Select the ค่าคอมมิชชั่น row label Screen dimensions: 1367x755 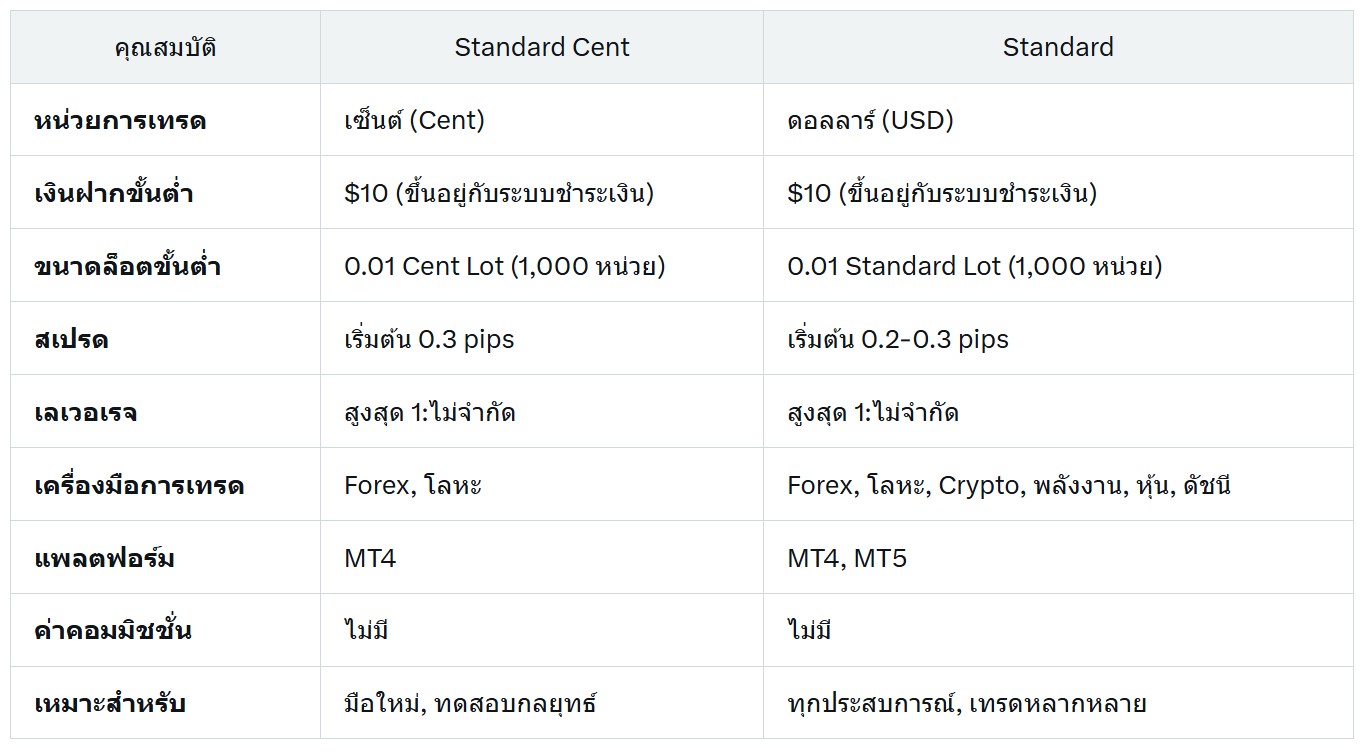pos(113,630)
